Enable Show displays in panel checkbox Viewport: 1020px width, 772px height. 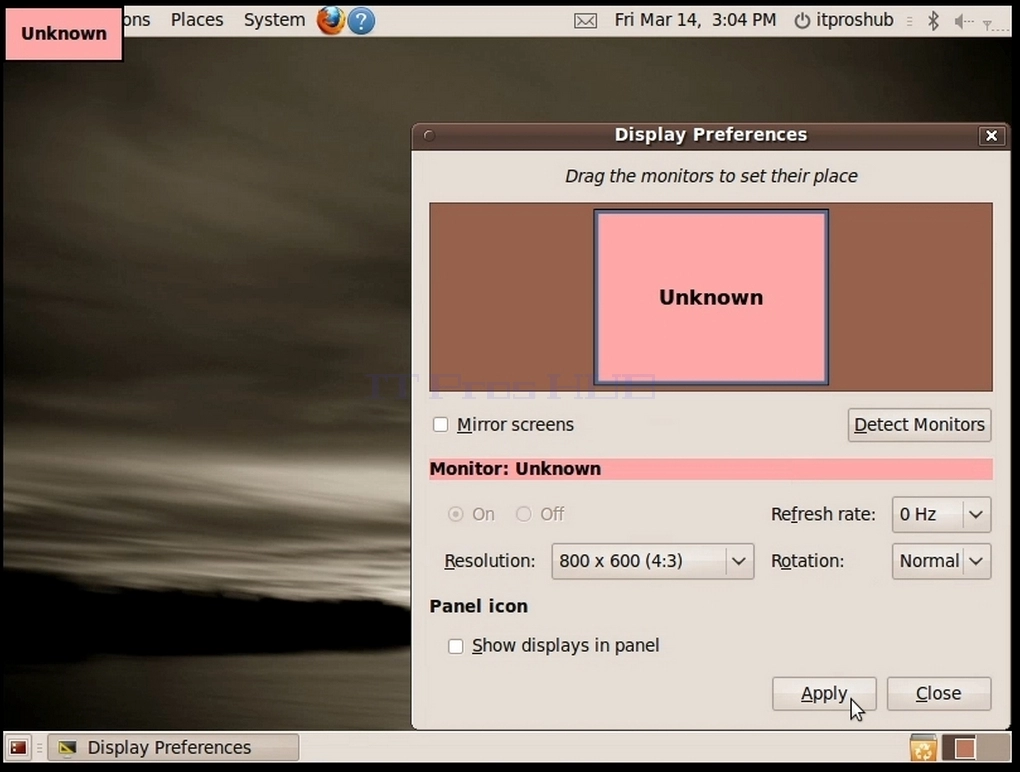(456, 646)
